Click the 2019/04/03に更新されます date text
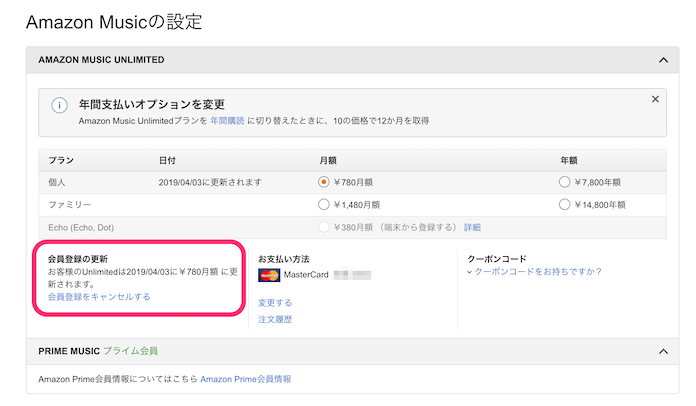The image size is (696, 406). [x=210, y=182]
